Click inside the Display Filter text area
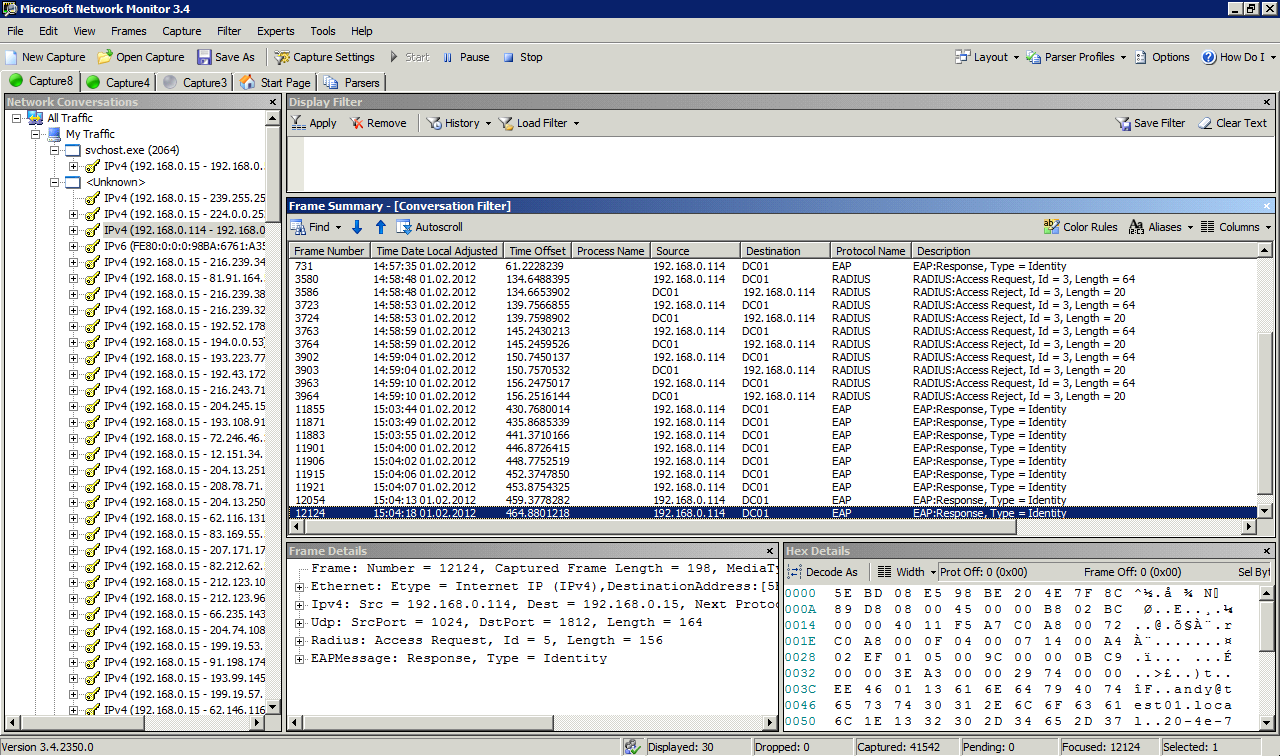 coord(780,164)
